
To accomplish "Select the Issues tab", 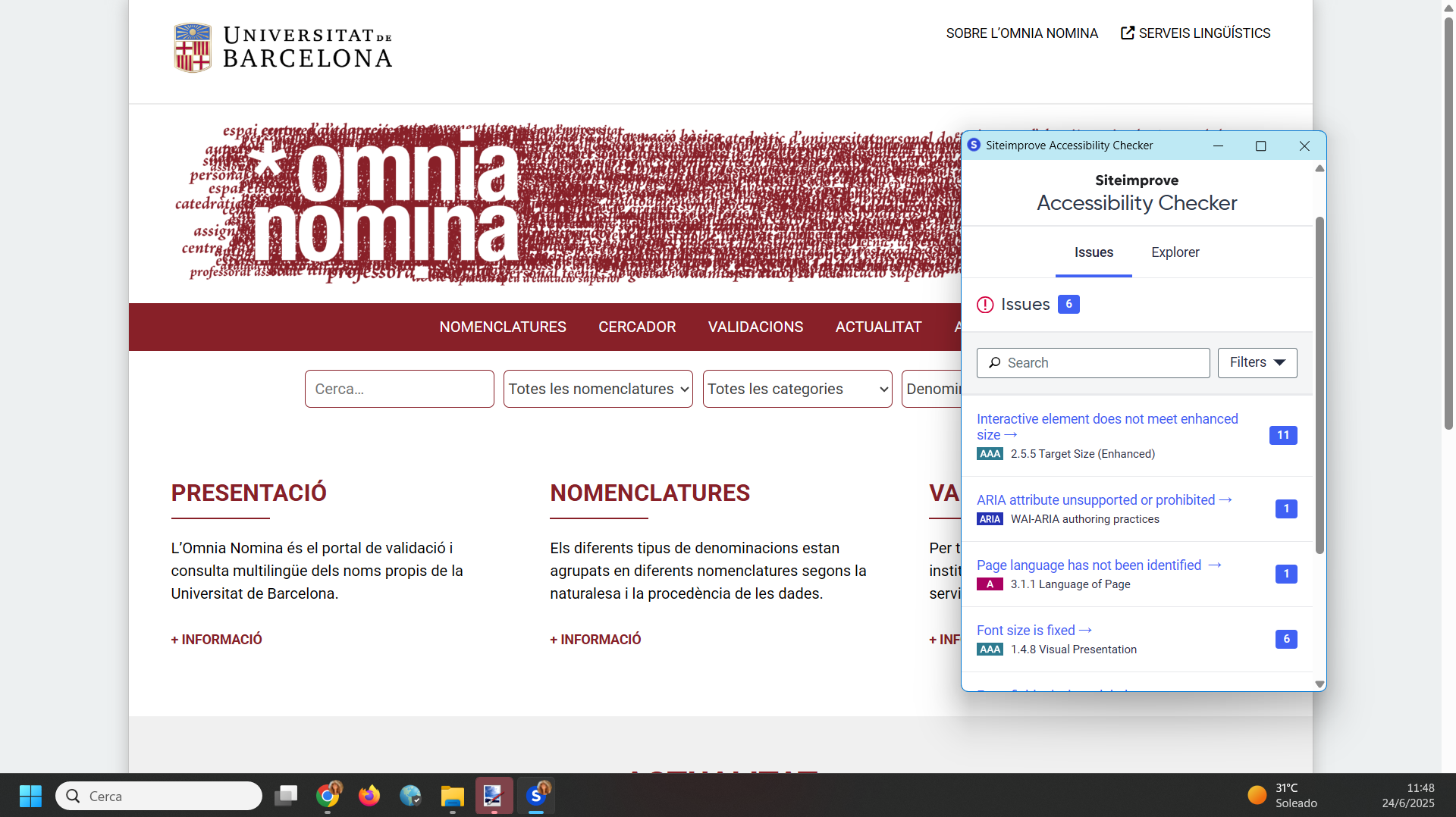I will tap(1094, 252).
